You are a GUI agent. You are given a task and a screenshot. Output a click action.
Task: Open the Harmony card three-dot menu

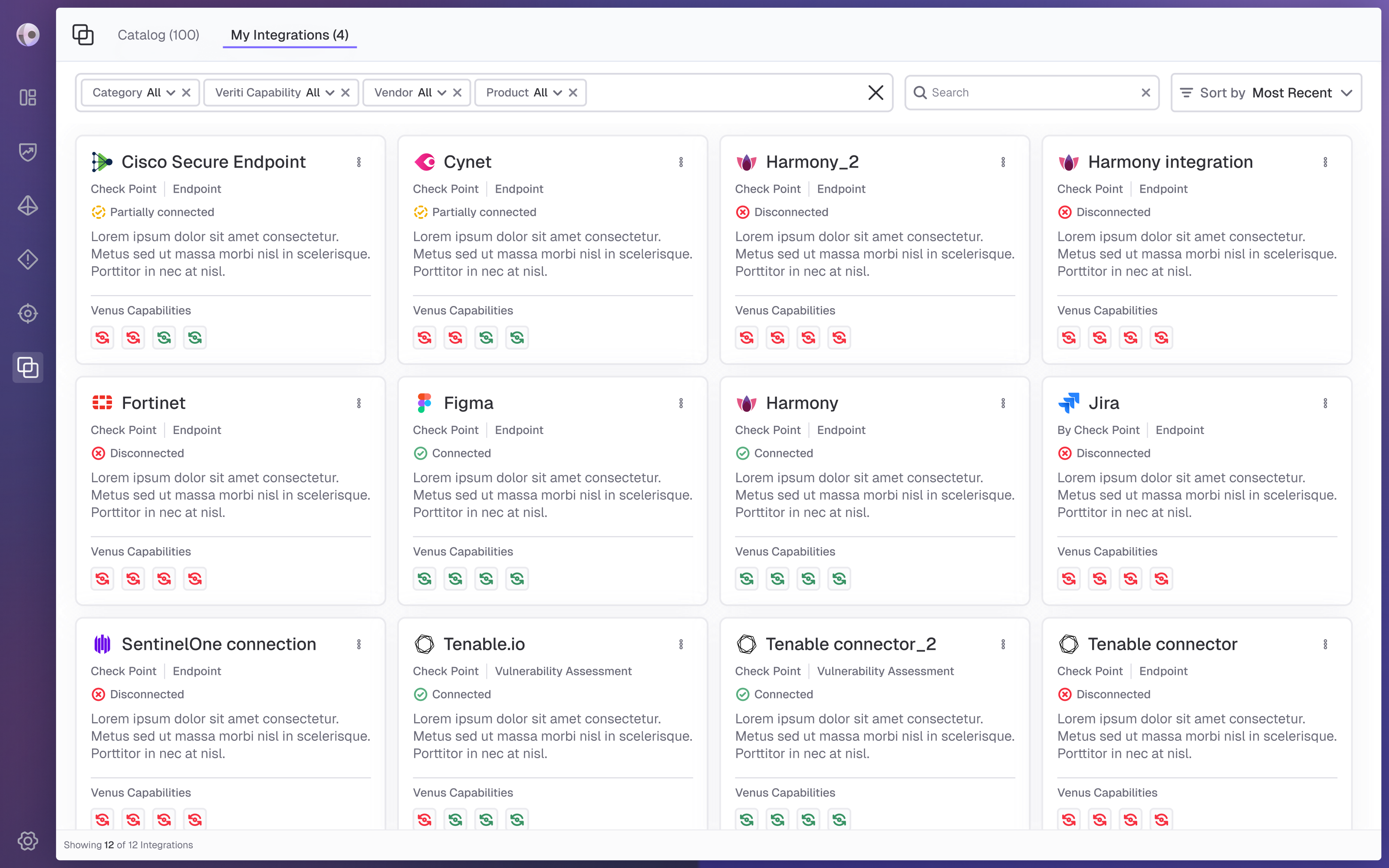[1003, 403]
